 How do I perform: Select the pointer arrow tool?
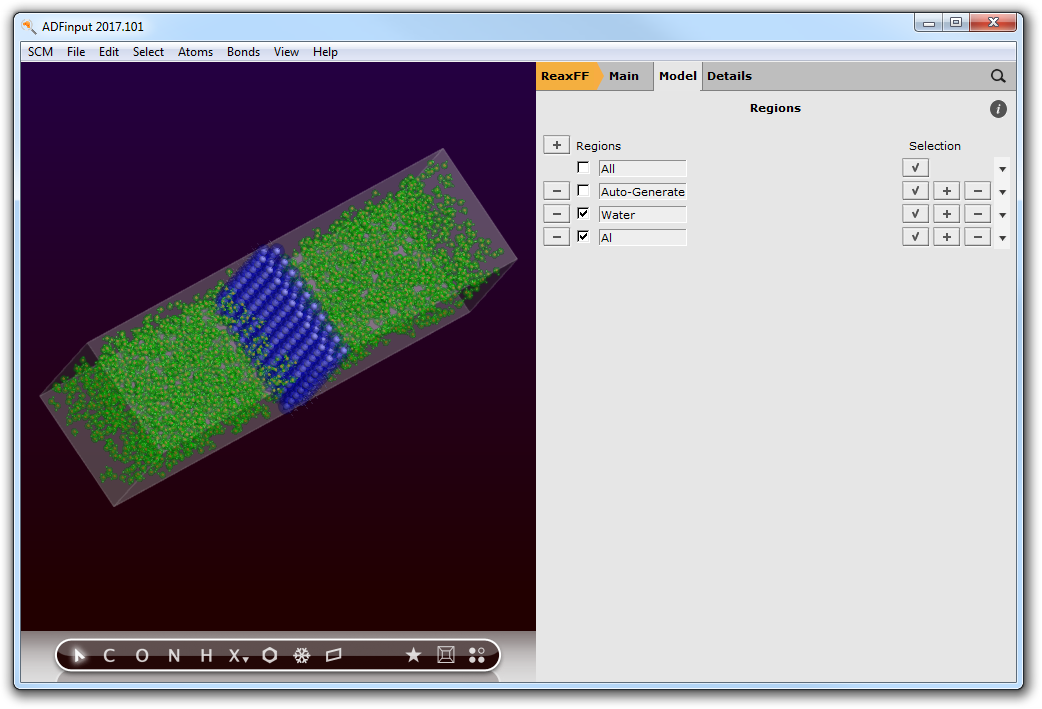tap(79, 656)
